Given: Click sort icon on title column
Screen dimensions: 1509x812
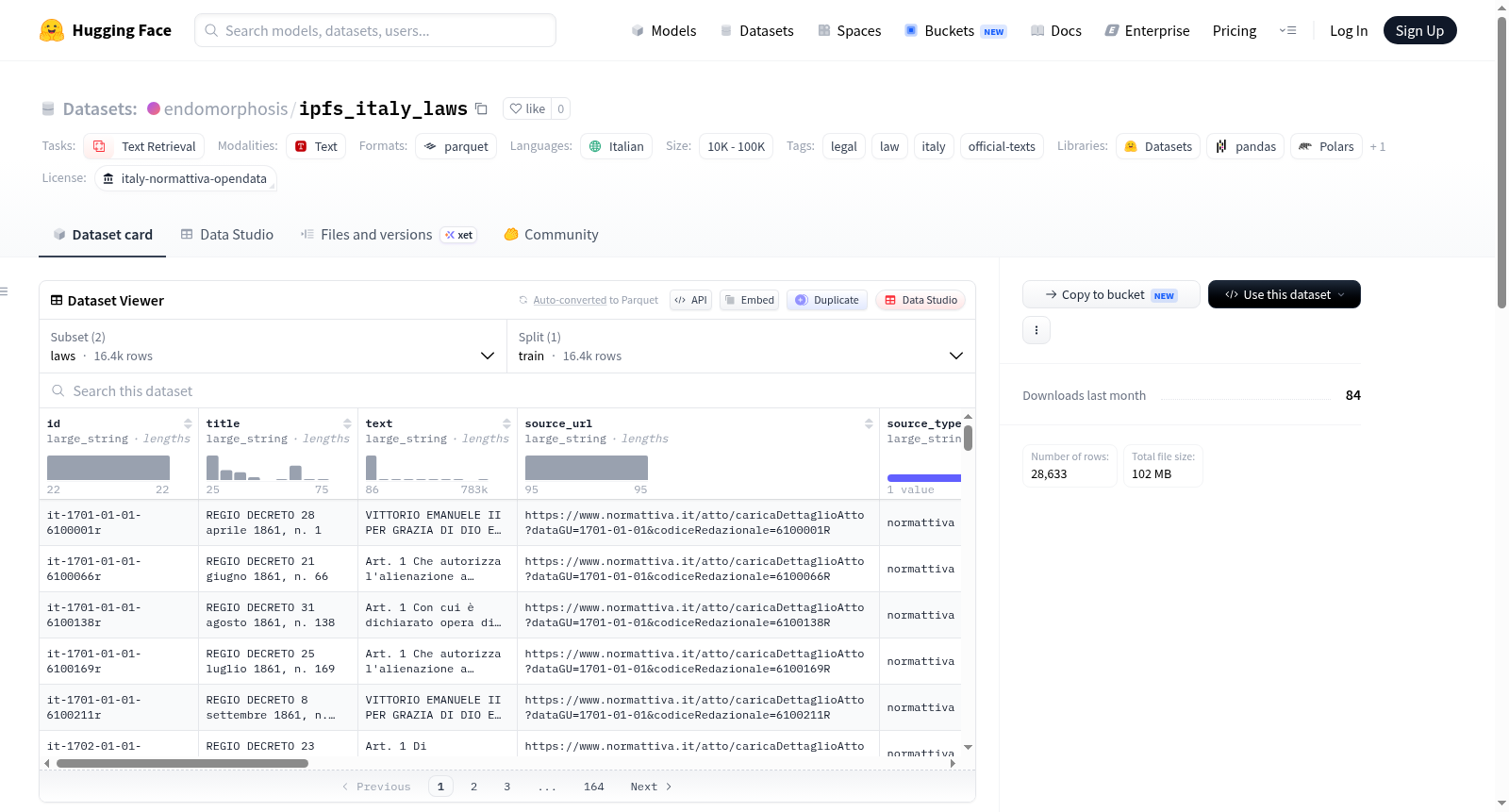Looking at the screenshot, I should click(347, 423).
